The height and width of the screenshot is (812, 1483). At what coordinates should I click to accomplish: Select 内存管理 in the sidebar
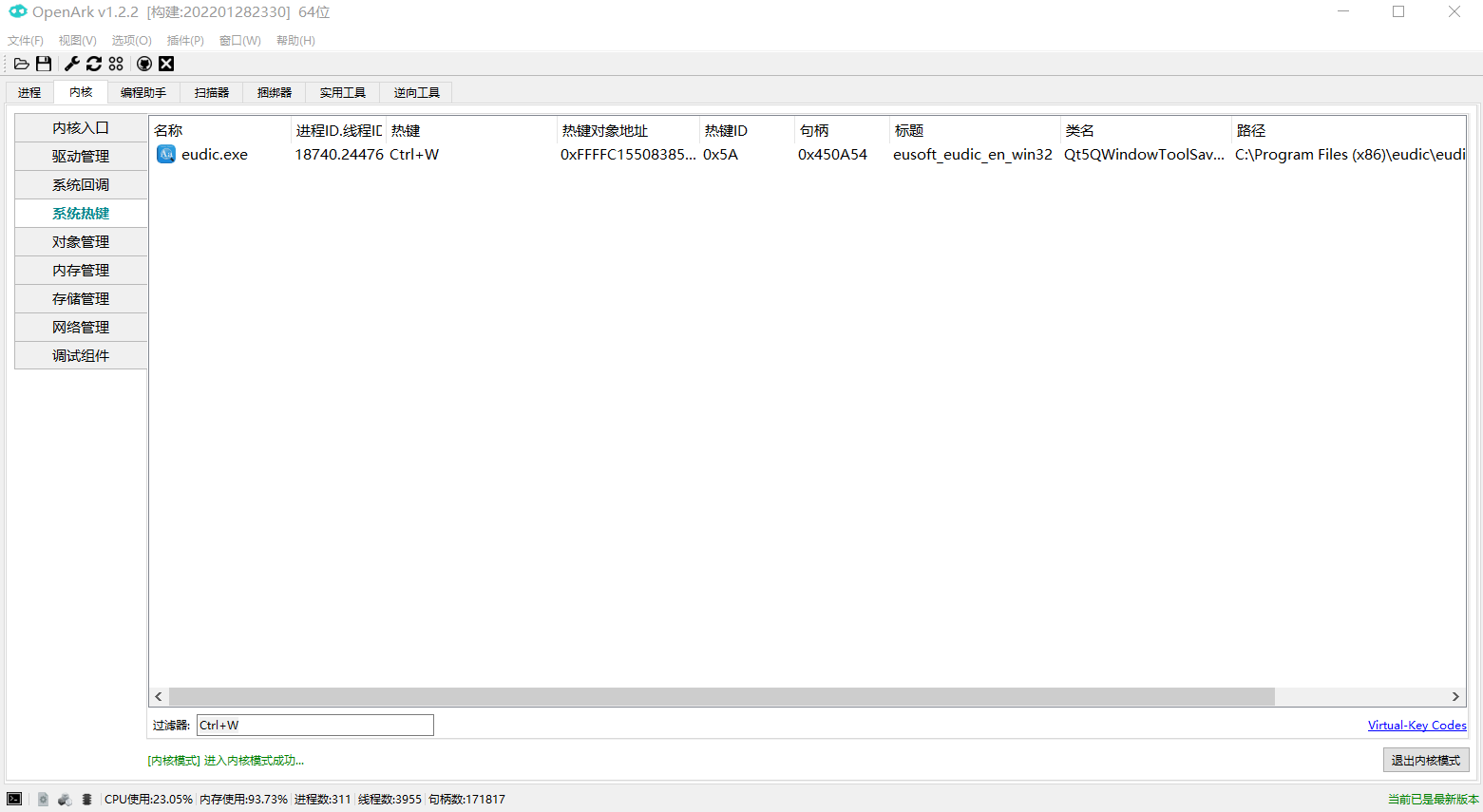[81, 271]
